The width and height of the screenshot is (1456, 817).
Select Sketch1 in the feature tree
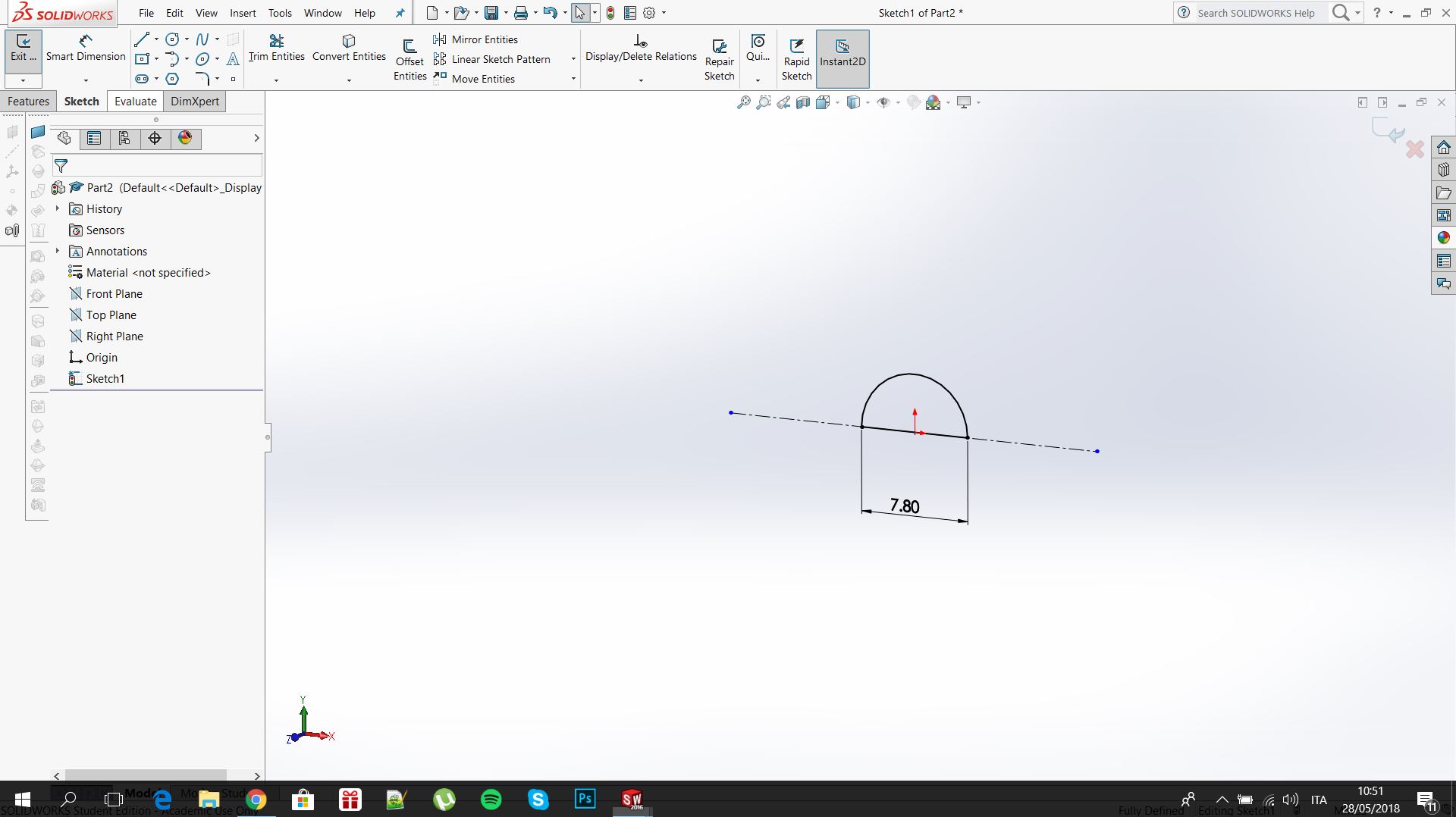pyautogui.click(x=97, y=379)
